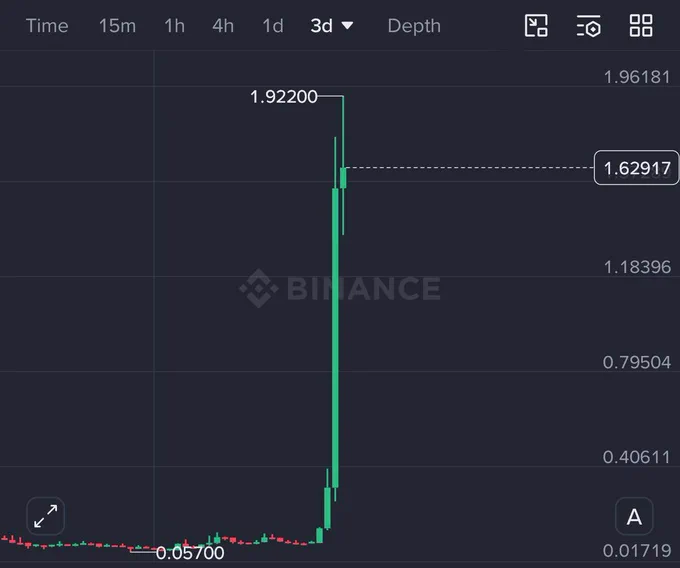
Task: Switch to the 1d interval
Action: [x=273, y=26]
